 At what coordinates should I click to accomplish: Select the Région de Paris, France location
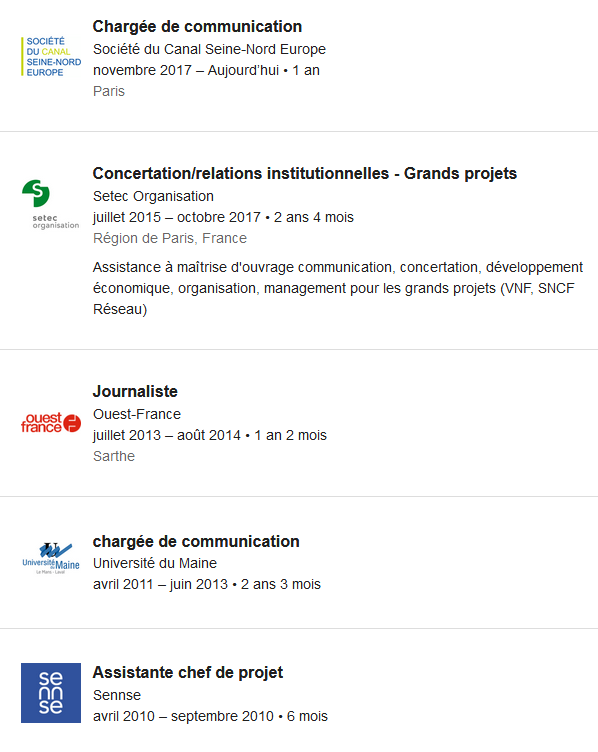pos(170,238)
